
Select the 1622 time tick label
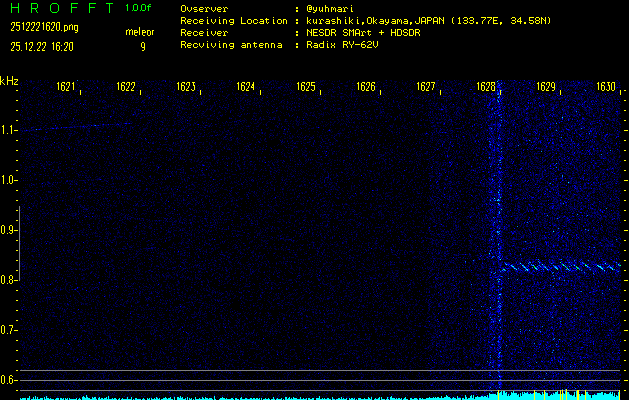[x=126, y=87]
